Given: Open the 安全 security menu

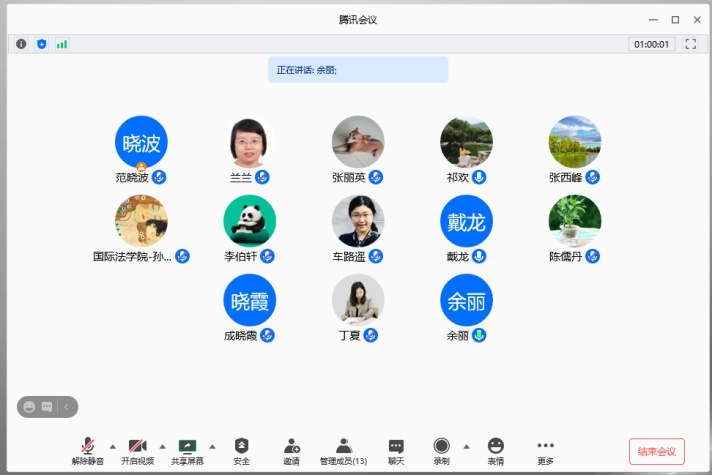Looking at the screenshot, I should click(242, 451).
